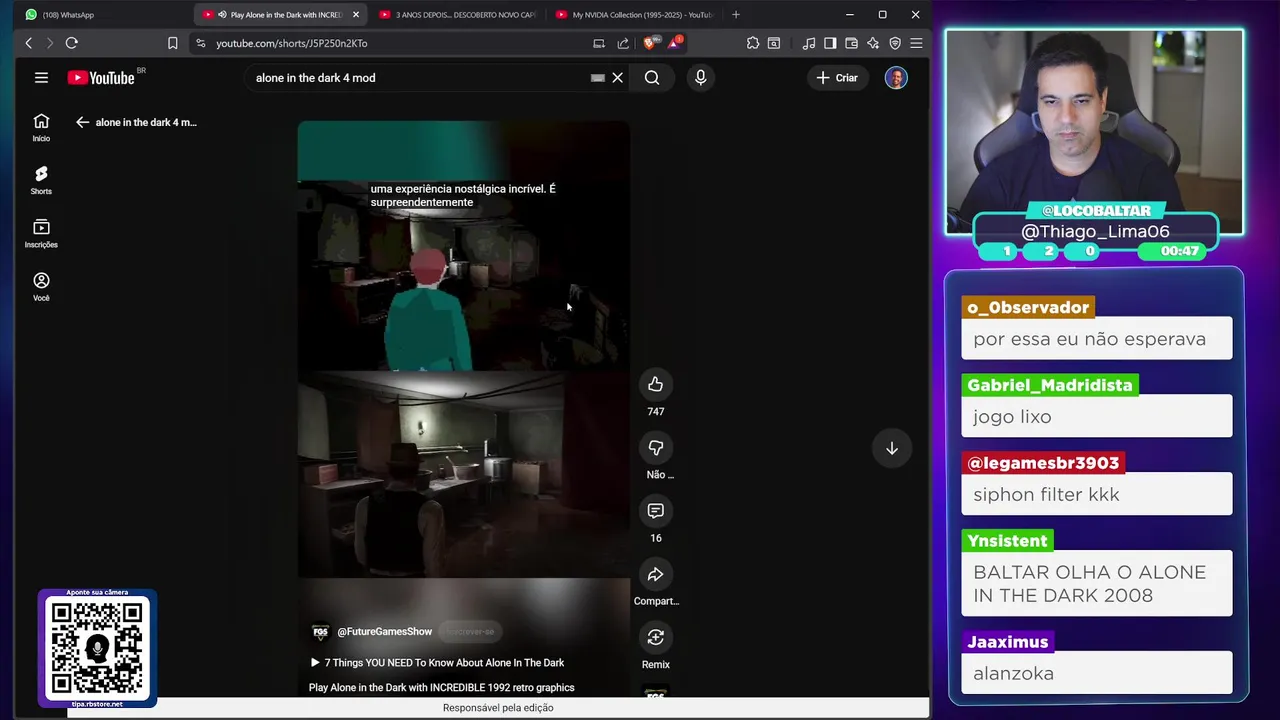Open Brave Rewards triangle icon
1280x720 pixels.
676,43
